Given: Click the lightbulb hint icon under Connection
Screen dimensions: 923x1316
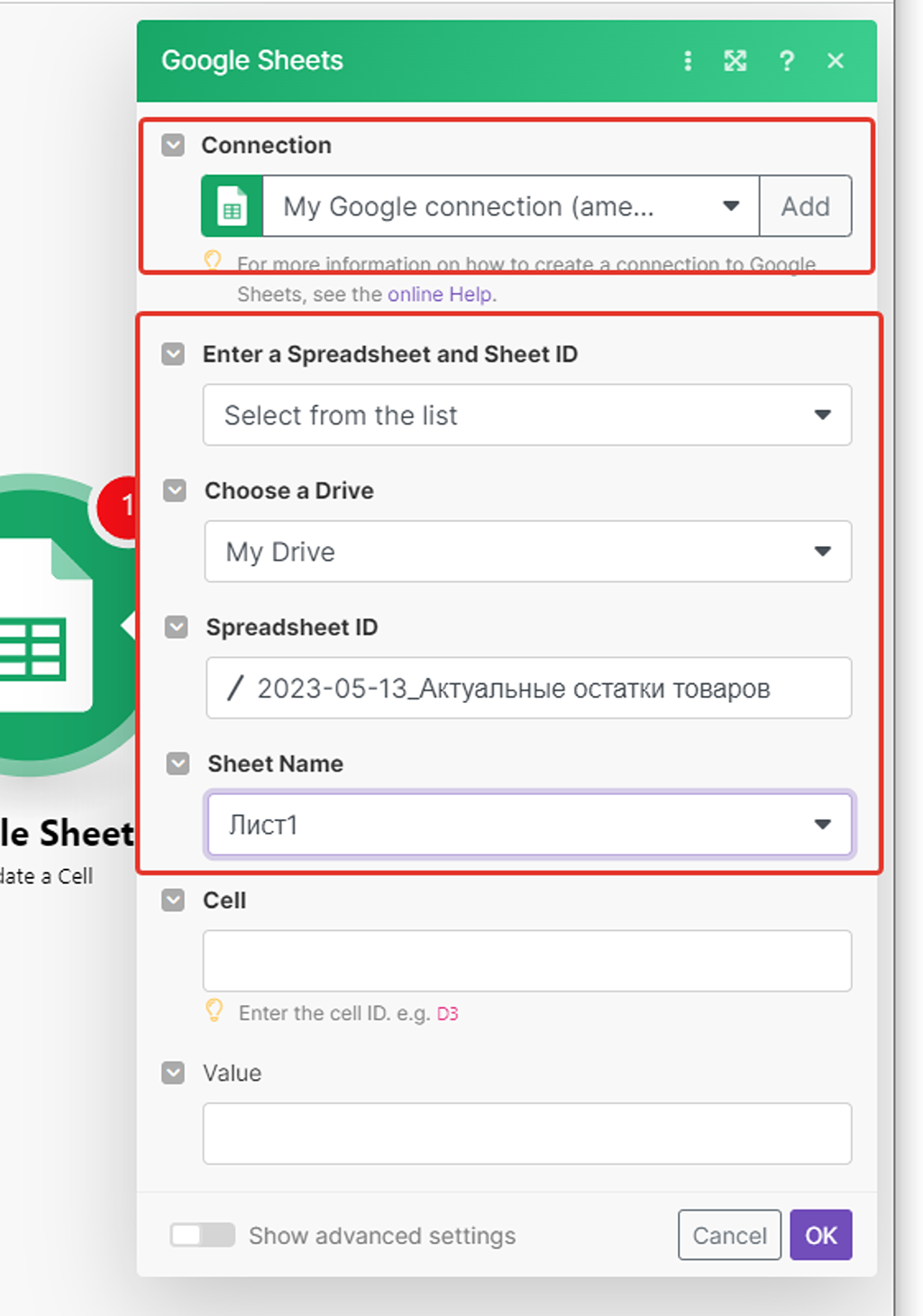Looking at the screenshot, I should tap(213, 261).
